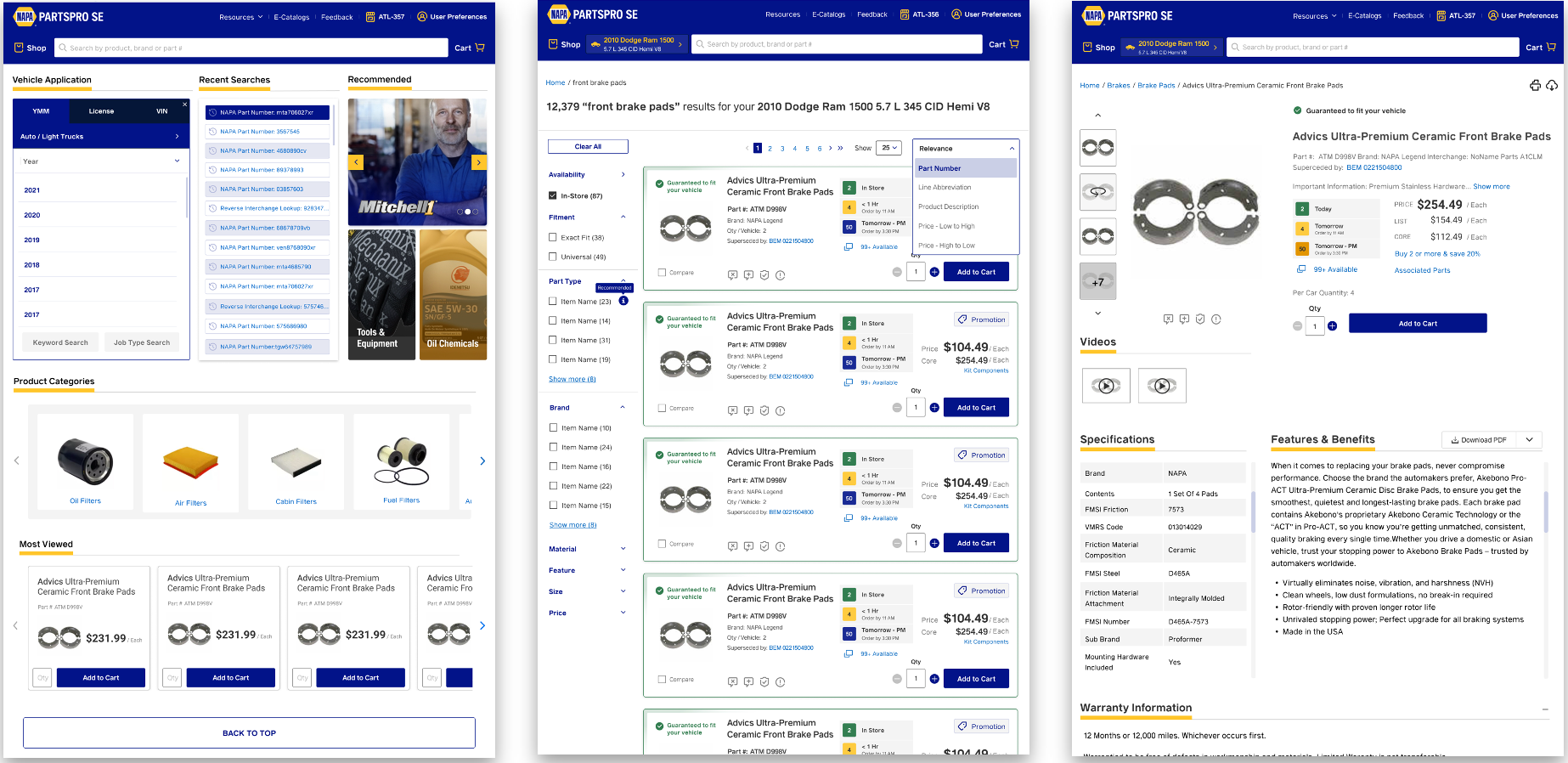This screenshot has height=763, width=1568.
Task: Click the cloud download icon on product page
Action: point(1552,85)
